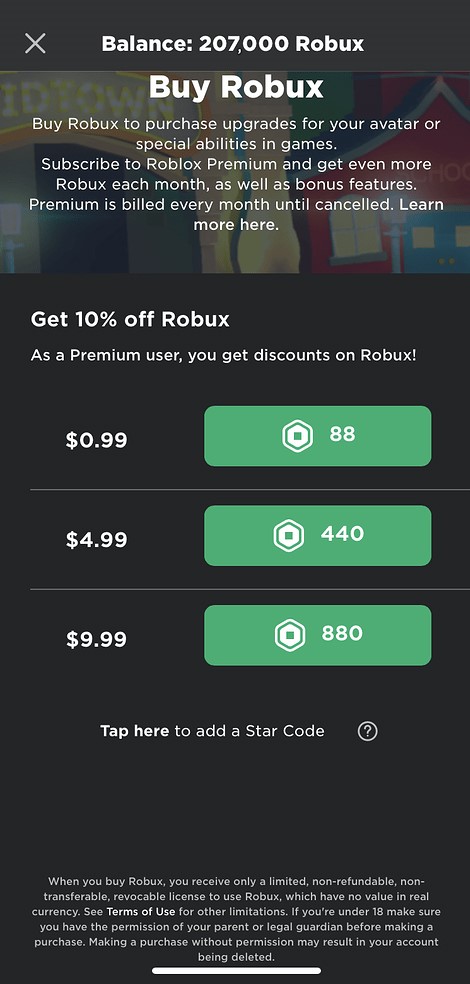Screen dimensions: 470x984
Task: Tap the Robux icon on the 88 button
Action: click(x=297, y=436)
